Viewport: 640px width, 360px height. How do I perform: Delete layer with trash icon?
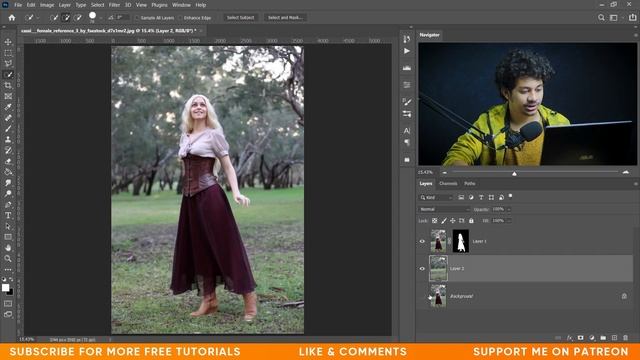(x=625, y=338)
